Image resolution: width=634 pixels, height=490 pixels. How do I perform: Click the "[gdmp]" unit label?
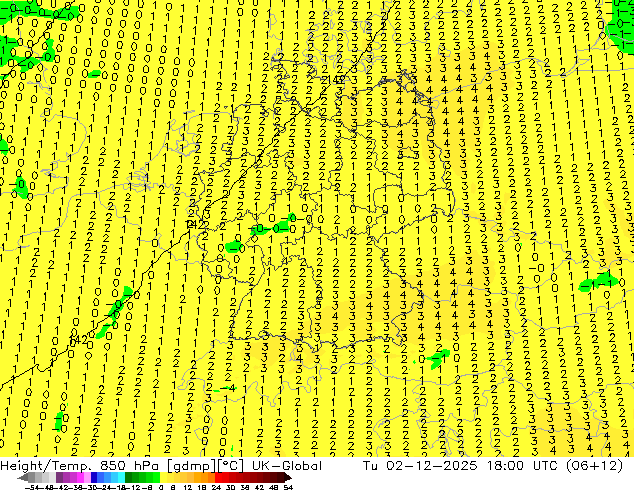191,466
